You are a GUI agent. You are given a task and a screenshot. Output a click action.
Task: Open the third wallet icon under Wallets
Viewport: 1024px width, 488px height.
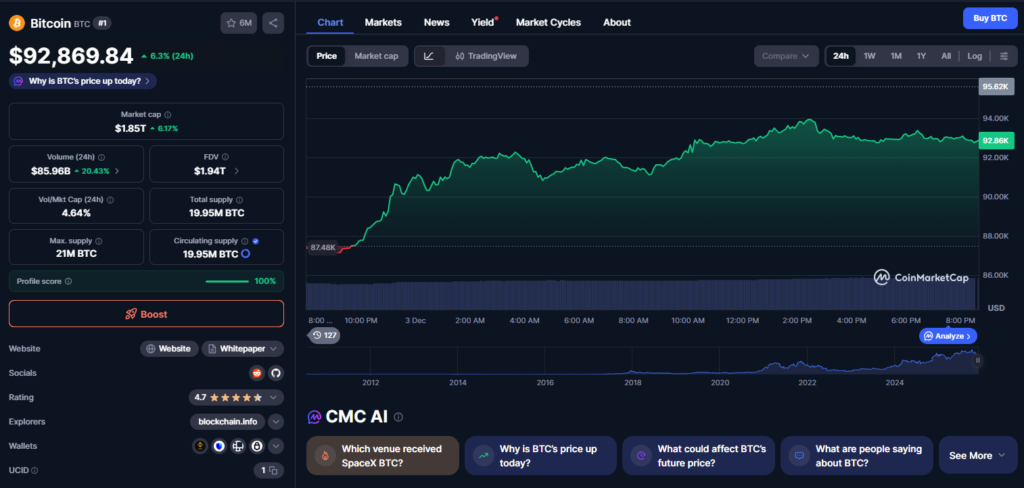(238, 446)
